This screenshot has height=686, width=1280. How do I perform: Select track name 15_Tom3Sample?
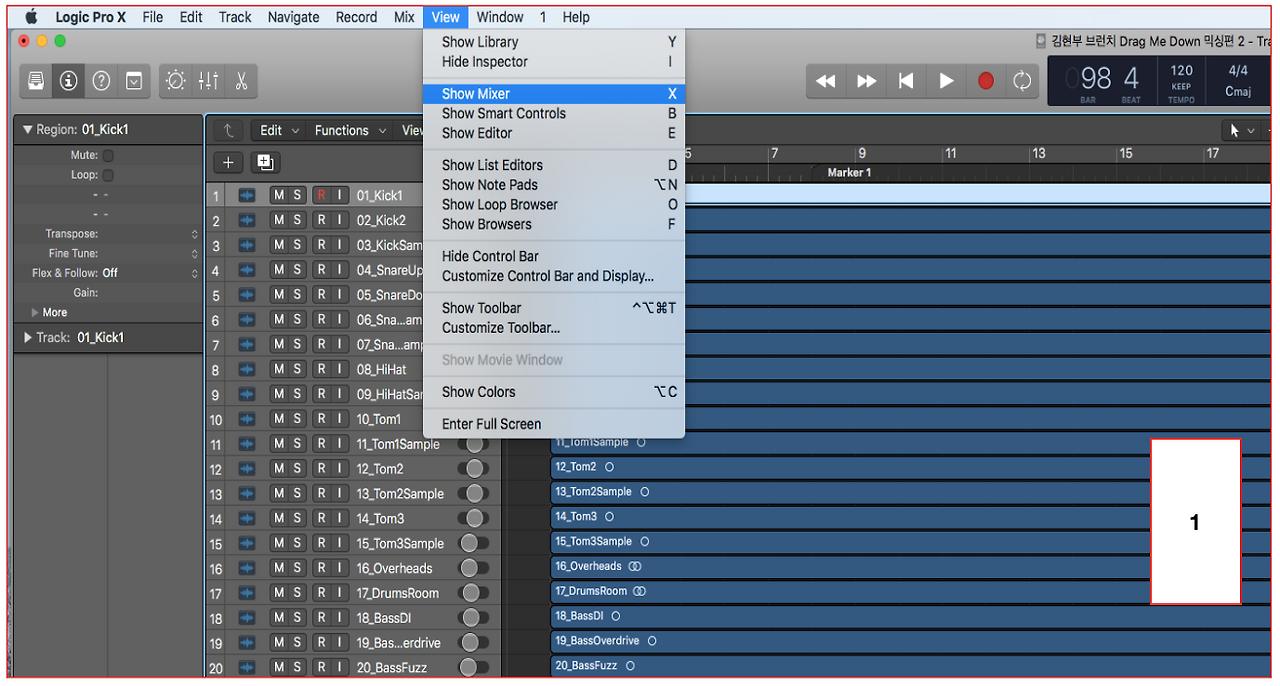click(400, 543)
